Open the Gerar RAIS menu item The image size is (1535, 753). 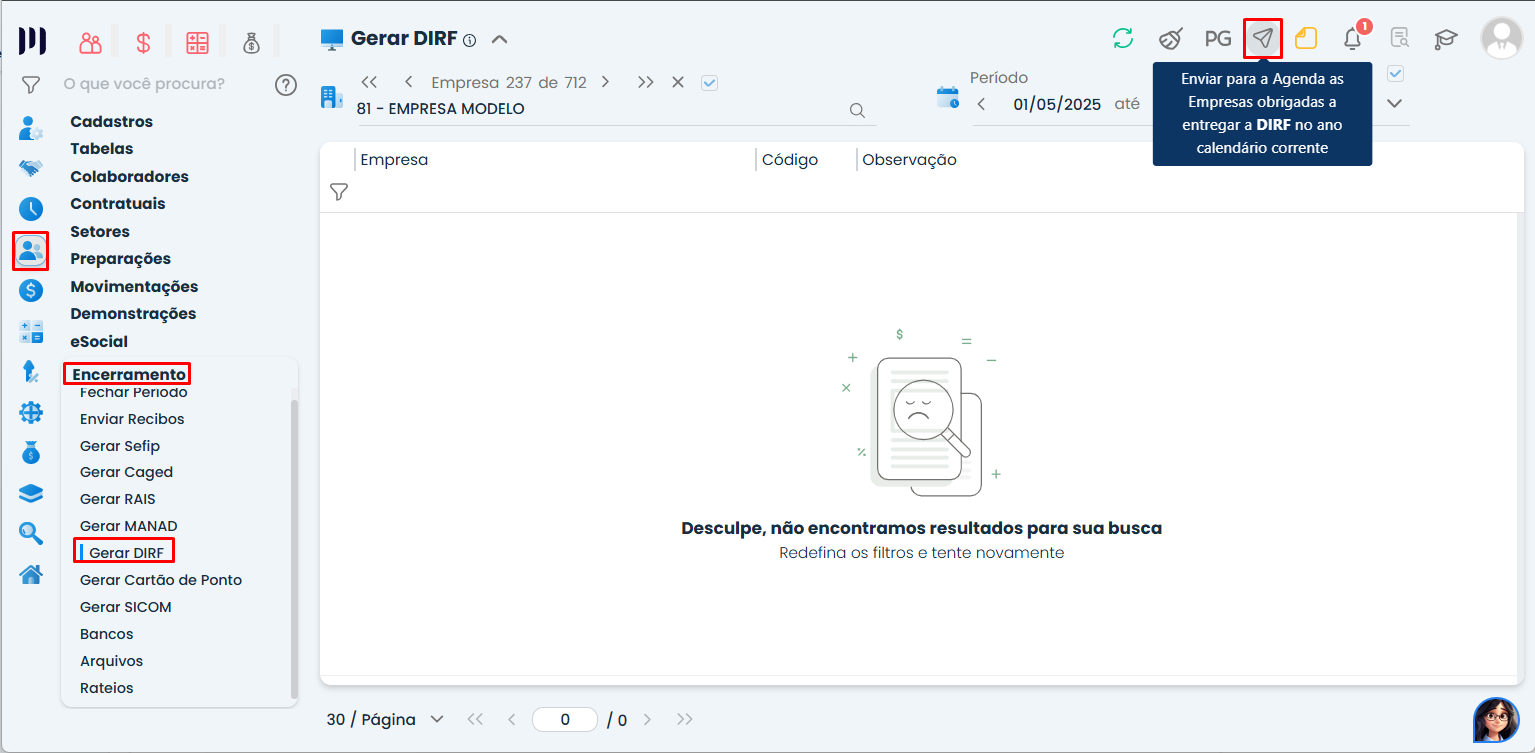118,499
